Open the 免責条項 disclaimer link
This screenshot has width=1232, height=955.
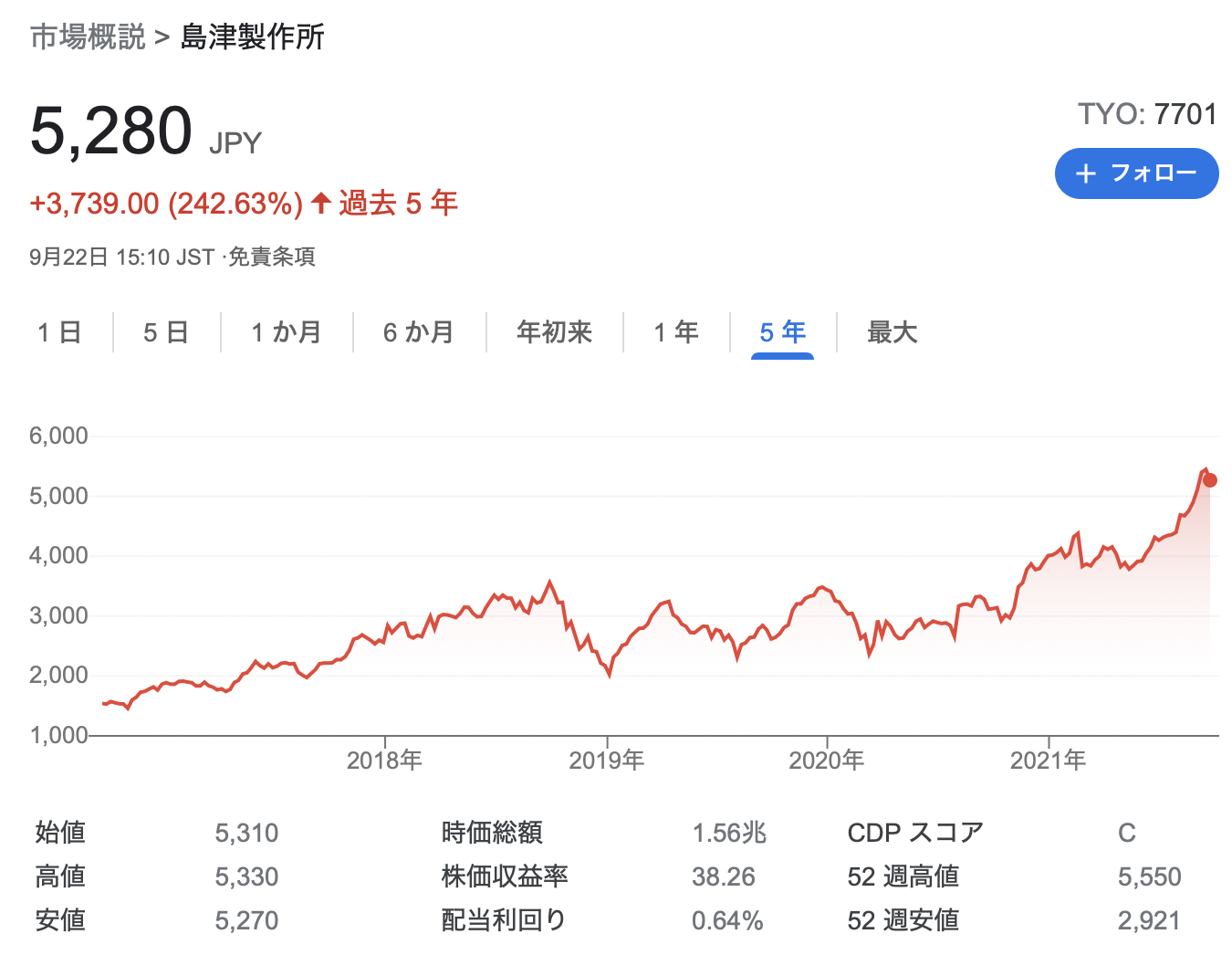point(271,257)
